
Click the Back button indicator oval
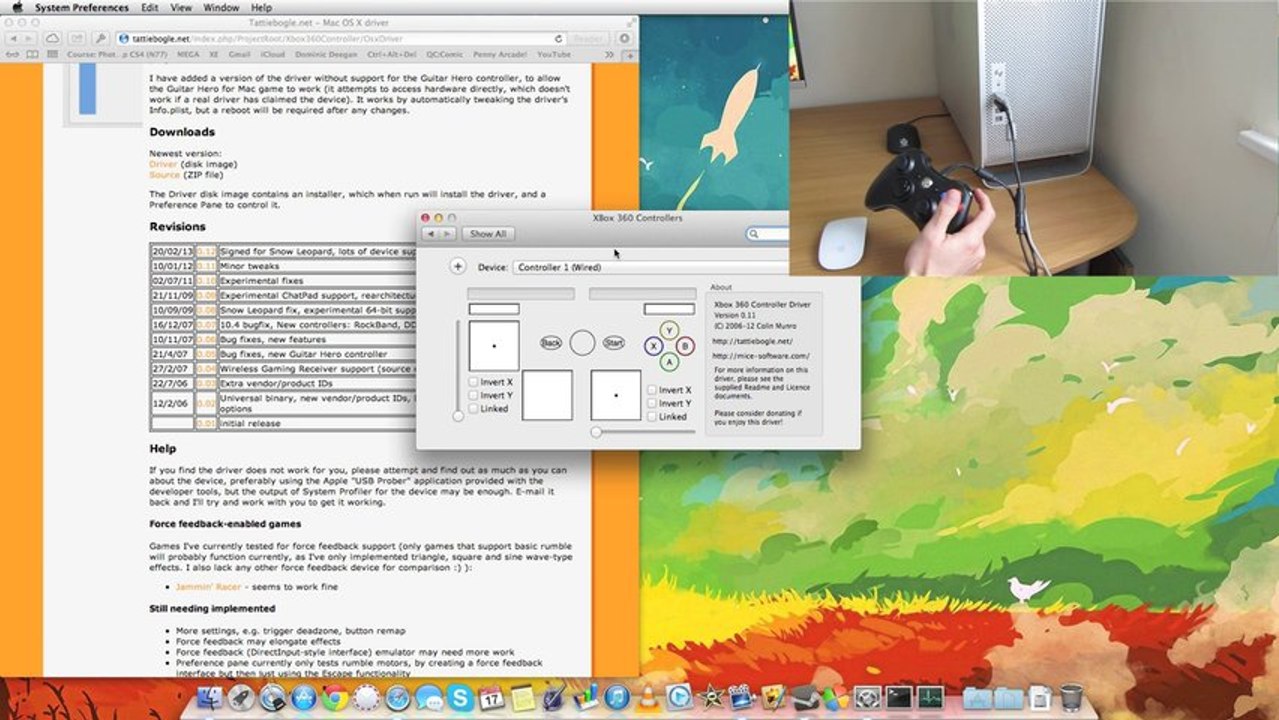click(x=551, y=343)
